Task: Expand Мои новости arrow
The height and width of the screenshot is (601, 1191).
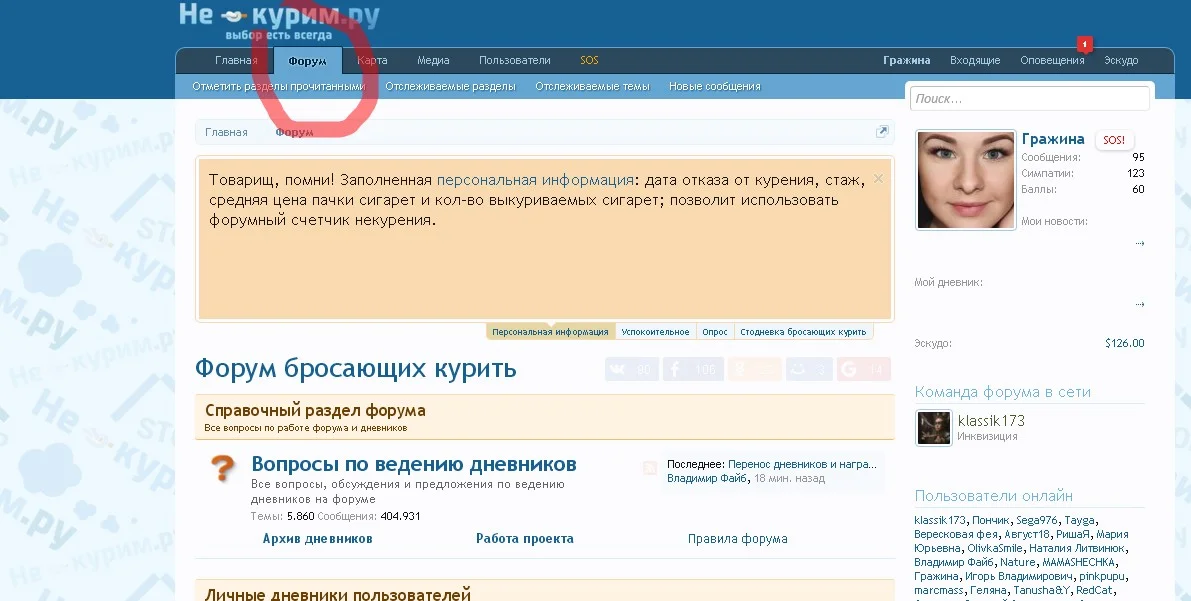Action: click(1139, 243)
